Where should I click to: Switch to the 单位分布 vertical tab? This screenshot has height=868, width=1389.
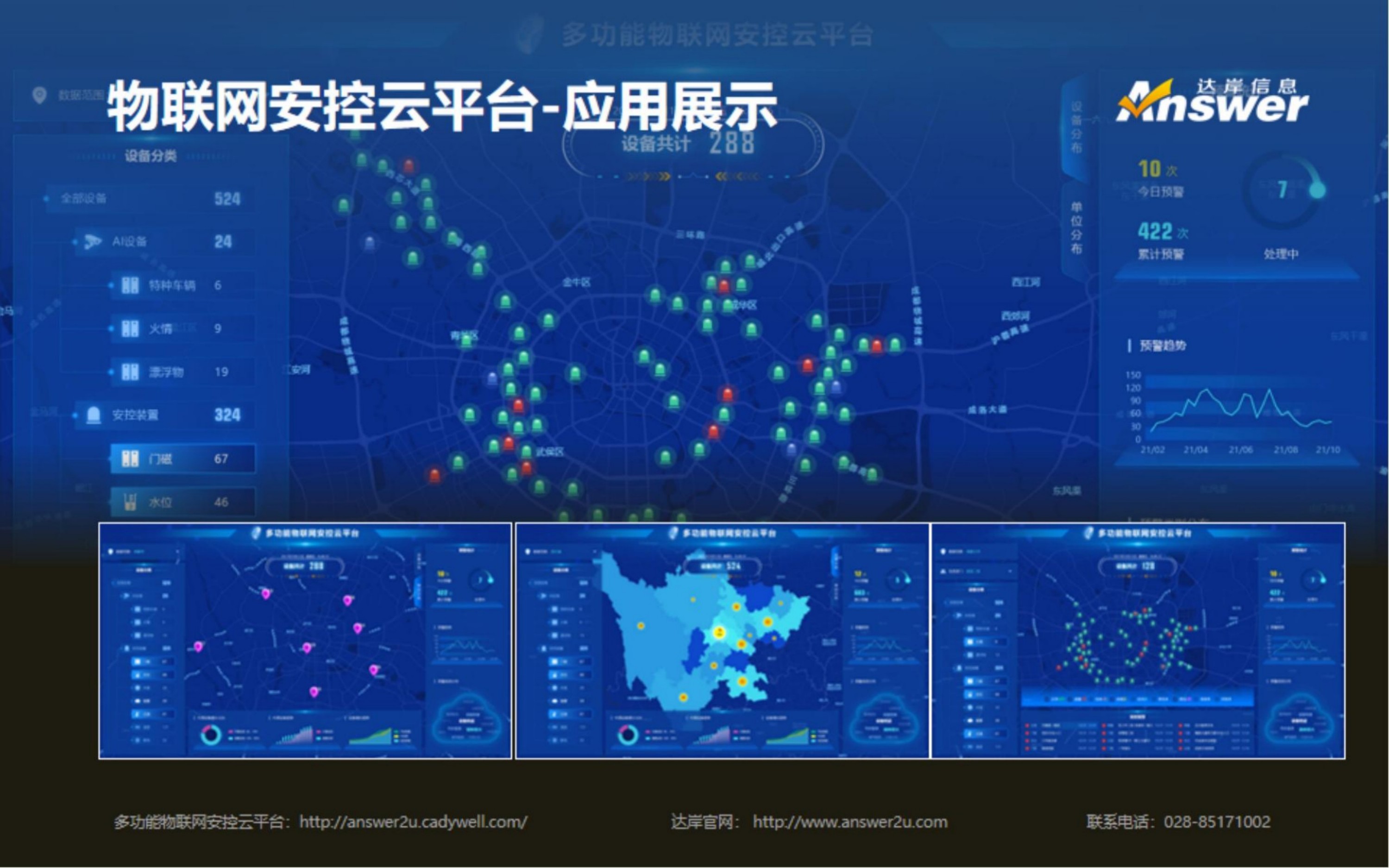[x=1076, y=228]
